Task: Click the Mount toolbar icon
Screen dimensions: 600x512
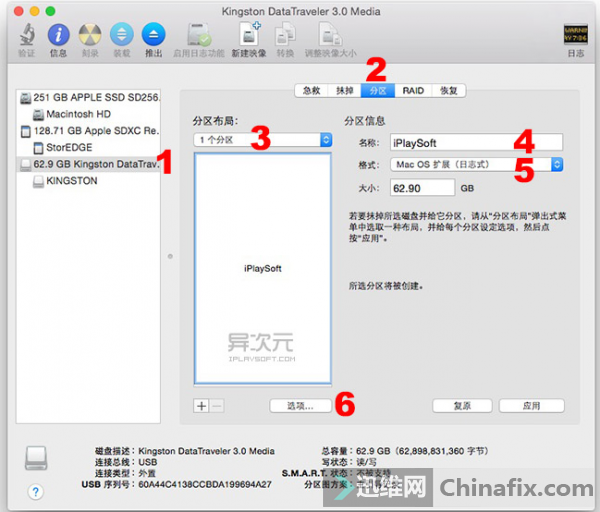Action: click(x=122, y=34)
